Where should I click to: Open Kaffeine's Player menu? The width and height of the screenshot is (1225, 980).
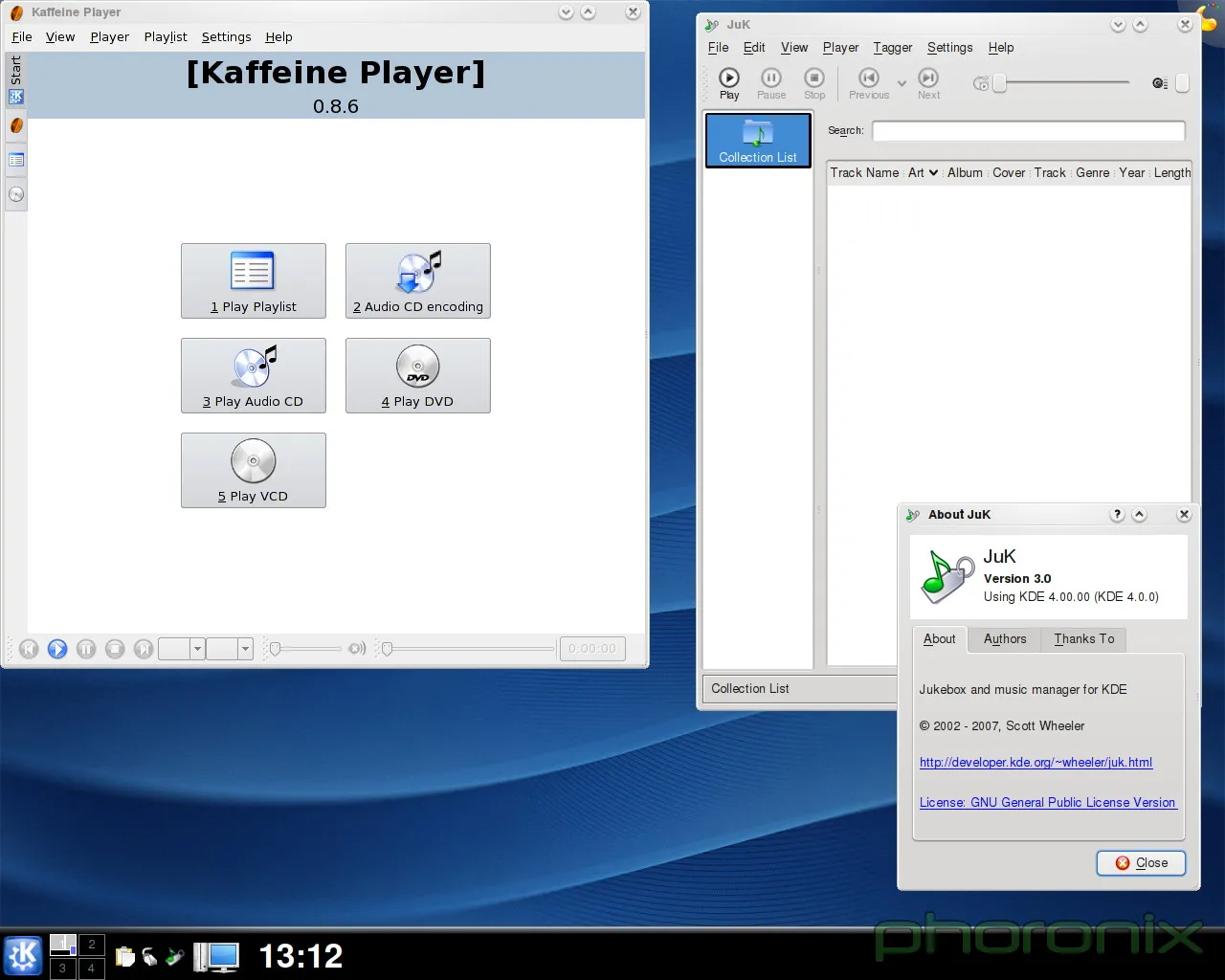(x=110, y=36)
